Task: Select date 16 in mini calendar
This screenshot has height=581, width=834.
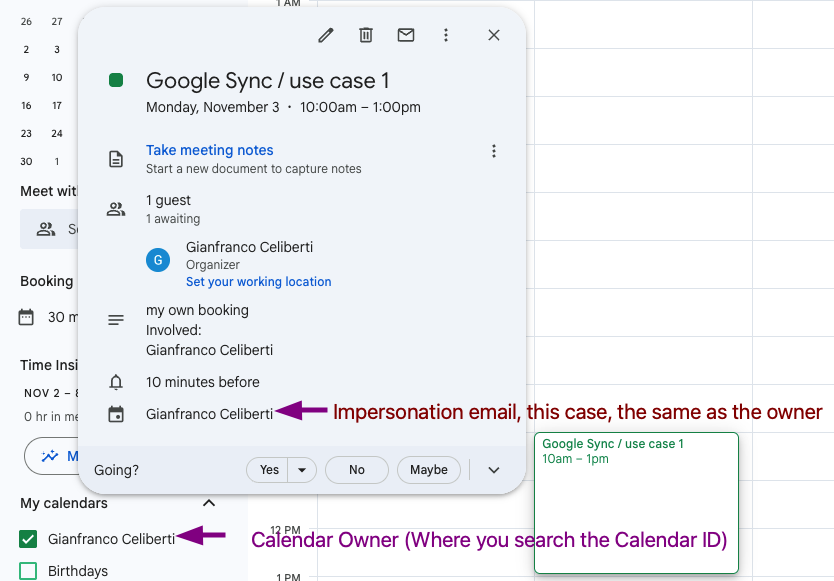Action: (x=26, y=106)
